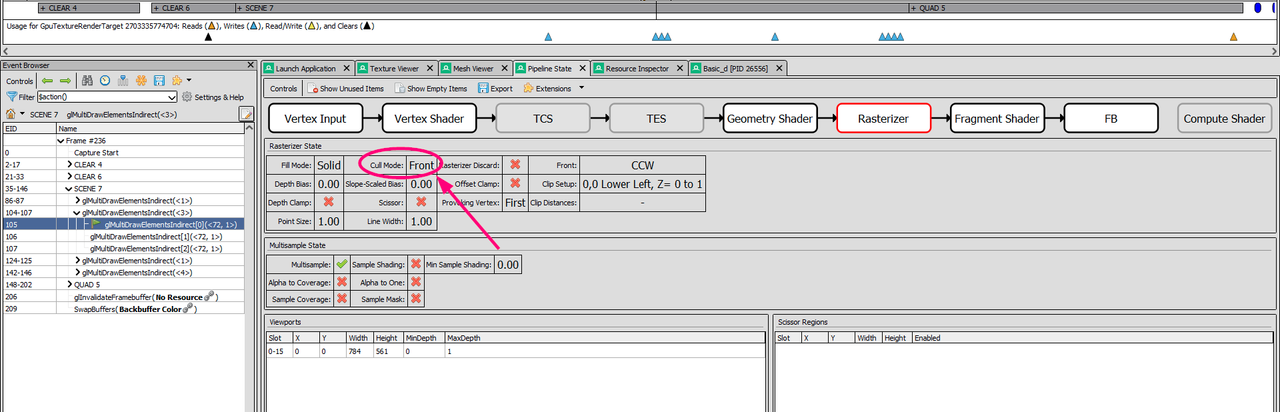Expand the CLEAR 4 event node

(x=69, y=164)
